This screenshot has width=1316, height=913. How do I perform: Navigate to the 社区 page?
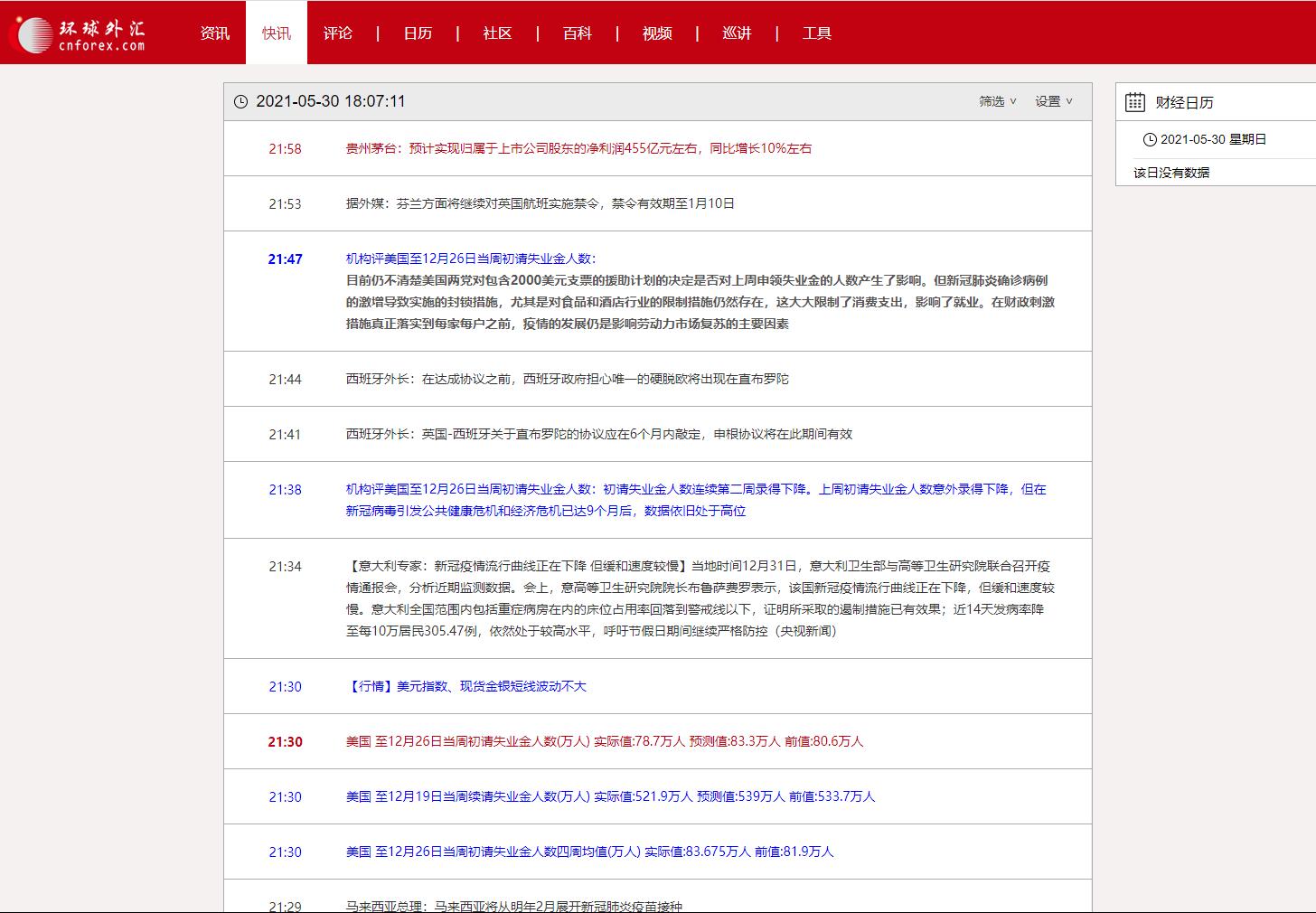pos(497,33)
